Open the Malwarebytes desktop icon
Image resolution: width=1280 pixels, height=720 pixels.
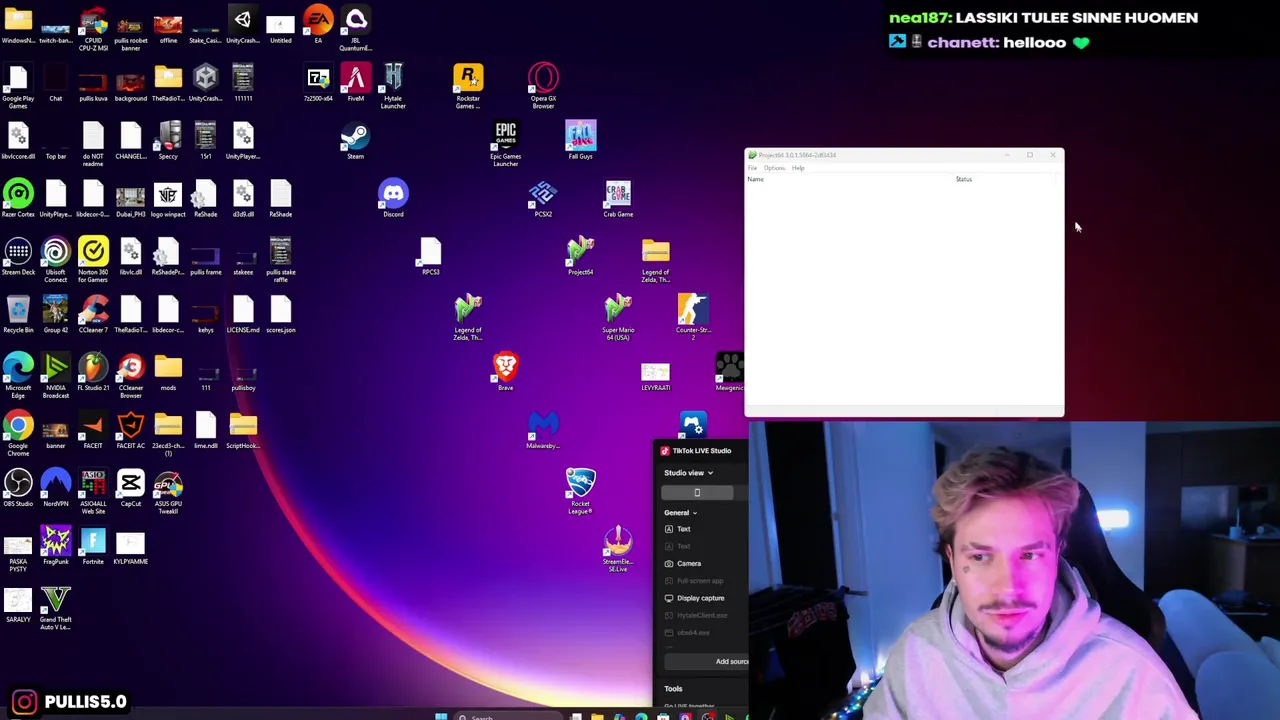[543, 430]
